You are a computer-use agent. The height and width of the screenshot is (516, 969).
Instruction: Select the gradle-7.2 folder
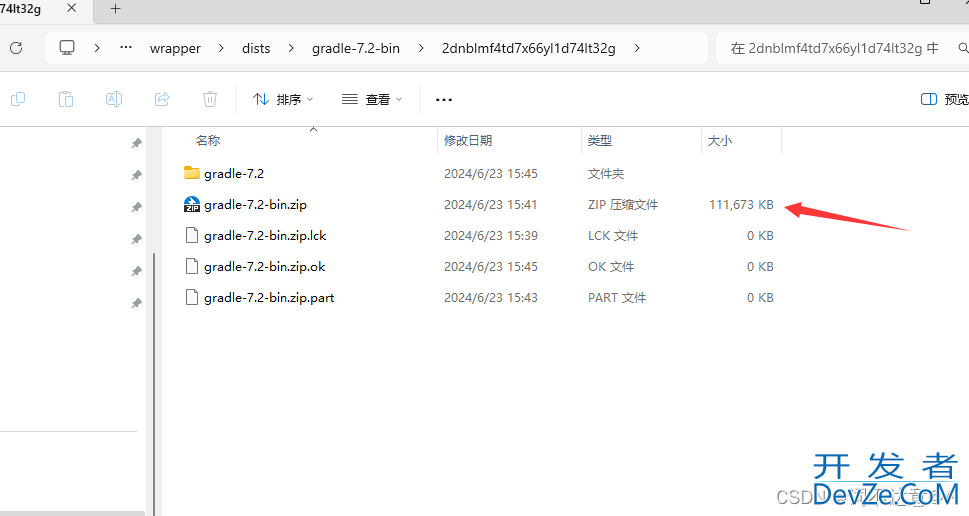point(234,174)
